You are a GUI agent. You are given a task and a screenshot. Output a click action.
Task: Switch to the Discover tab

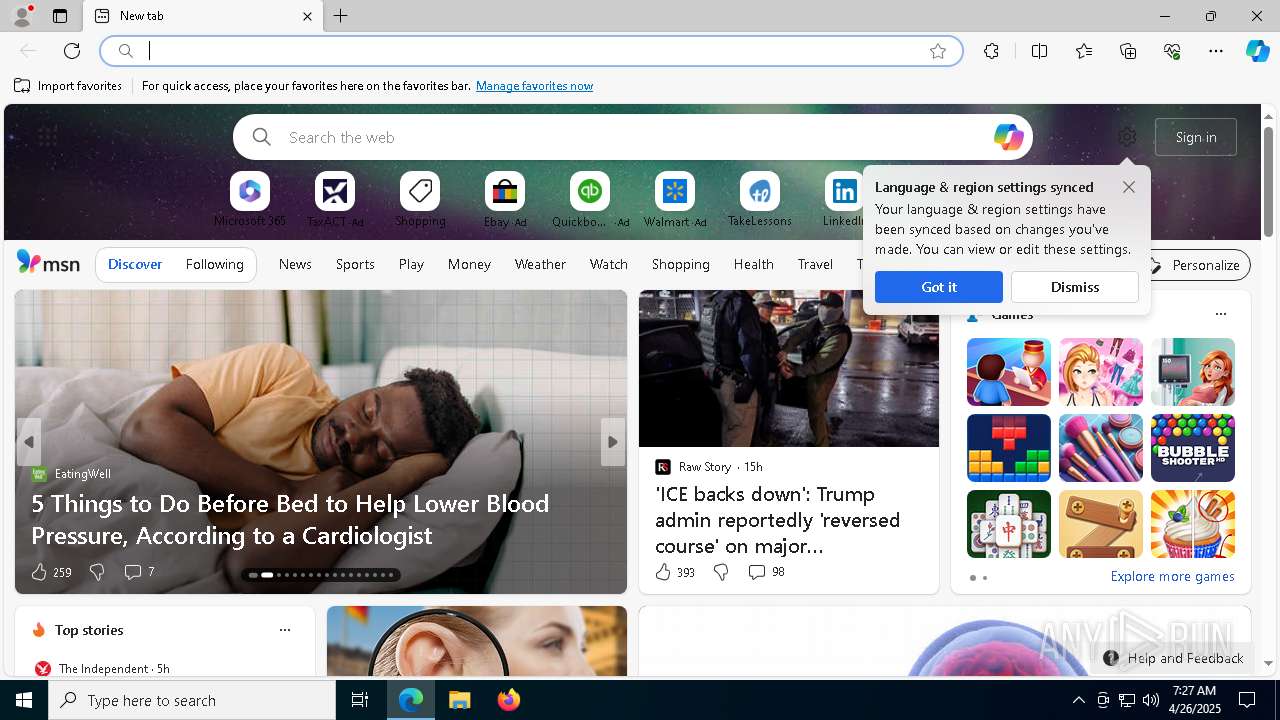pyautogui.click(x=135, y=264)
